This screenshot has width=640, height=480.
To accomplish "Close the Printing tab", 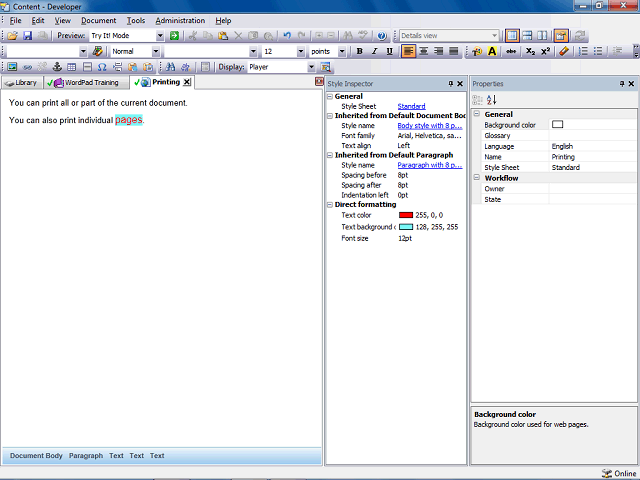I will [187, 82].
